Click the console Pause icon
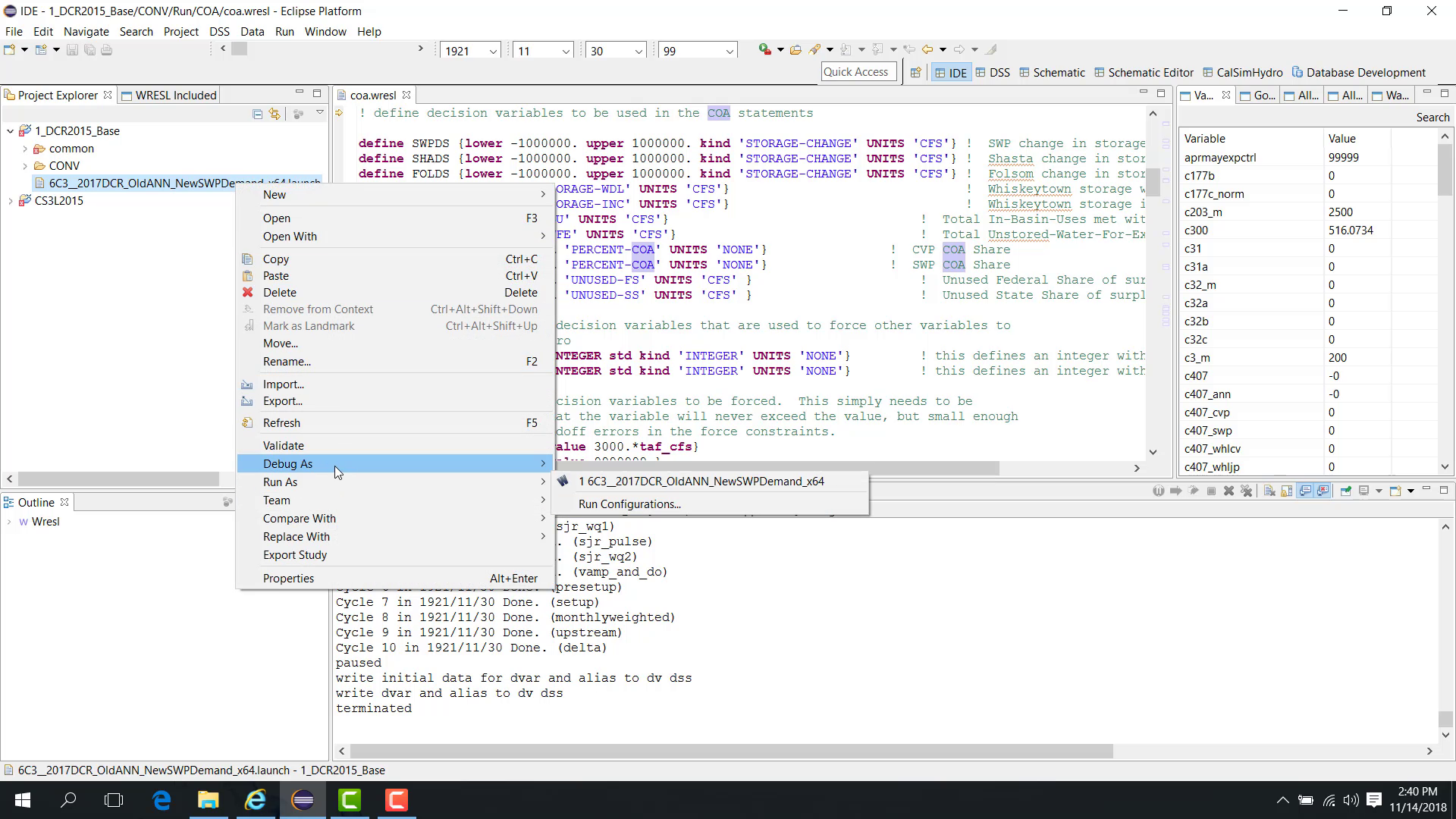The width and height of the screenshot is (1456, 819). (x=1158, y=491)
